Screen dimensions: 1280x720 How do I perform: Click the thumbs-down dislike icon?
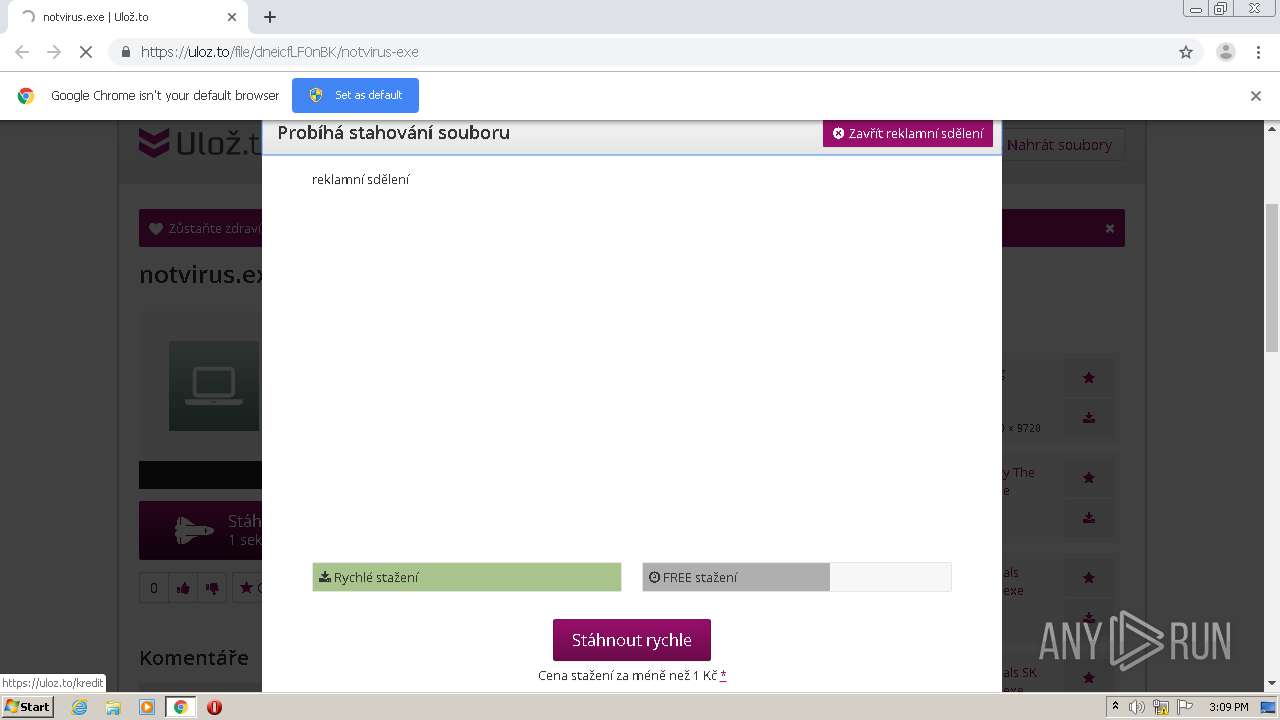click(212, 588)
